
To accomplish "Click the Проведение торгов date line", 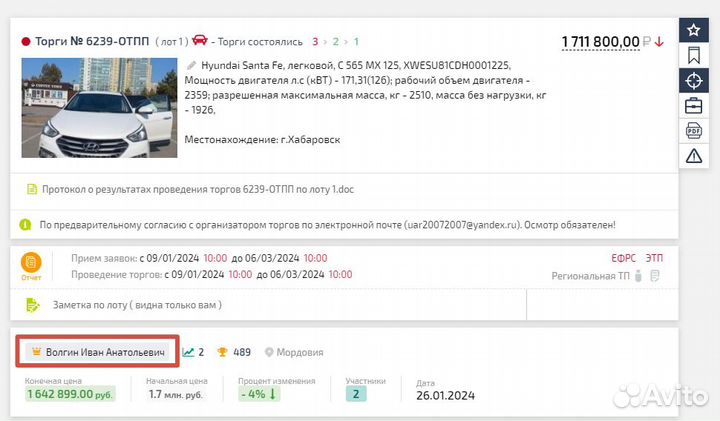I will (212, 275).
